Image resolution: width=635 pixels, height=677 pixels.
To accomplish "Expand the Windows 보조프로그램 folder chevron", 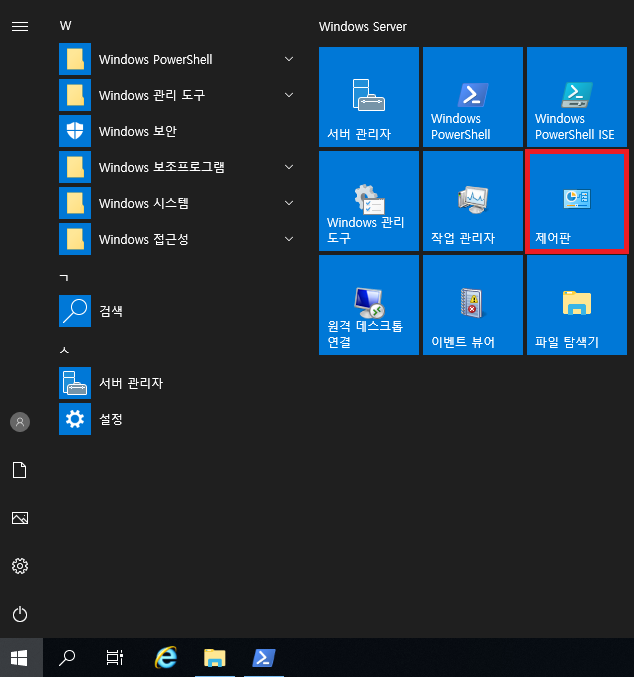I will [x=289, y=167].
